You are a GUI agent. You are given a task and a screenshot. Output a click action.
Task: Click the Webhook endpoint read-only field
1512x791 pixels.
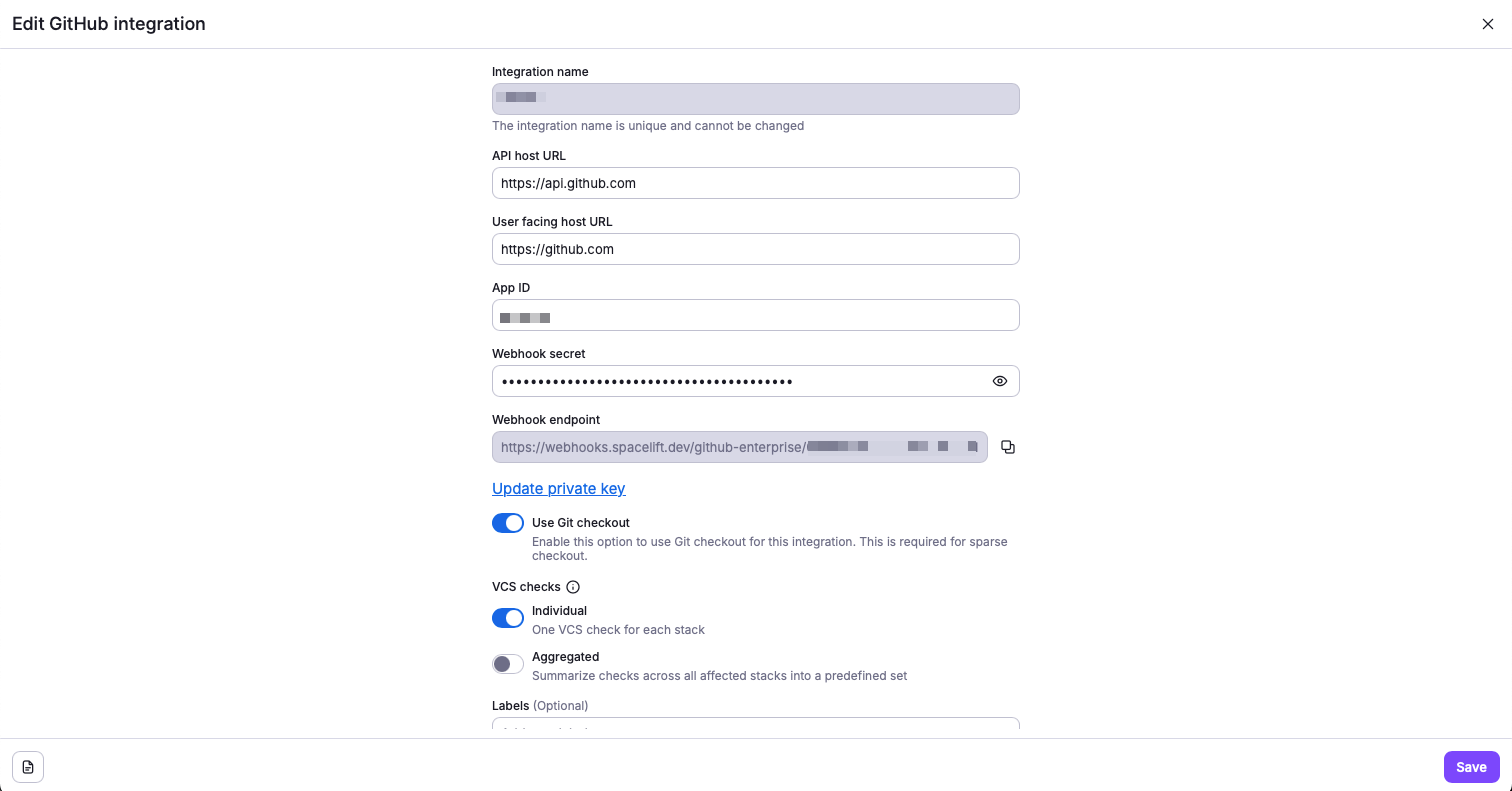[739, 447]
